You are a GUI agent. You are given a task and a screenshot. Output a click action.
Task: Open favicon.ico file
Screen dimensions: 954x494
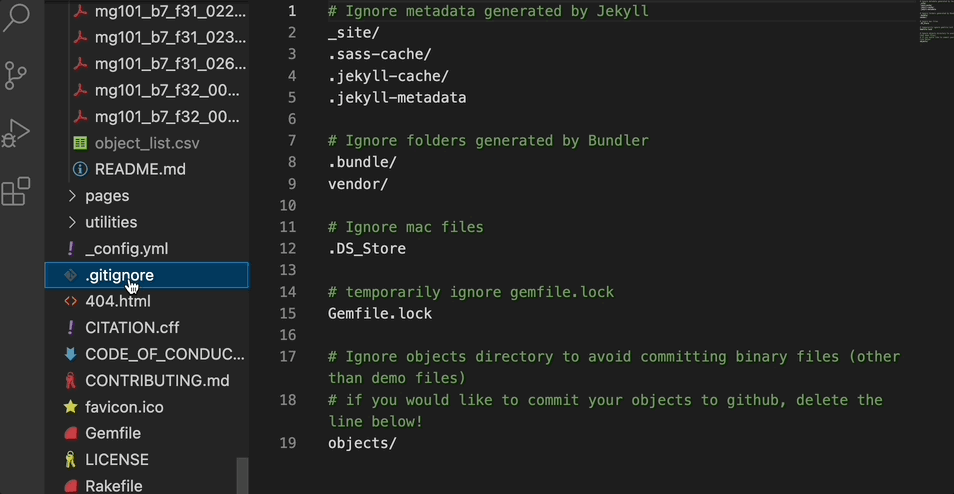124,407
